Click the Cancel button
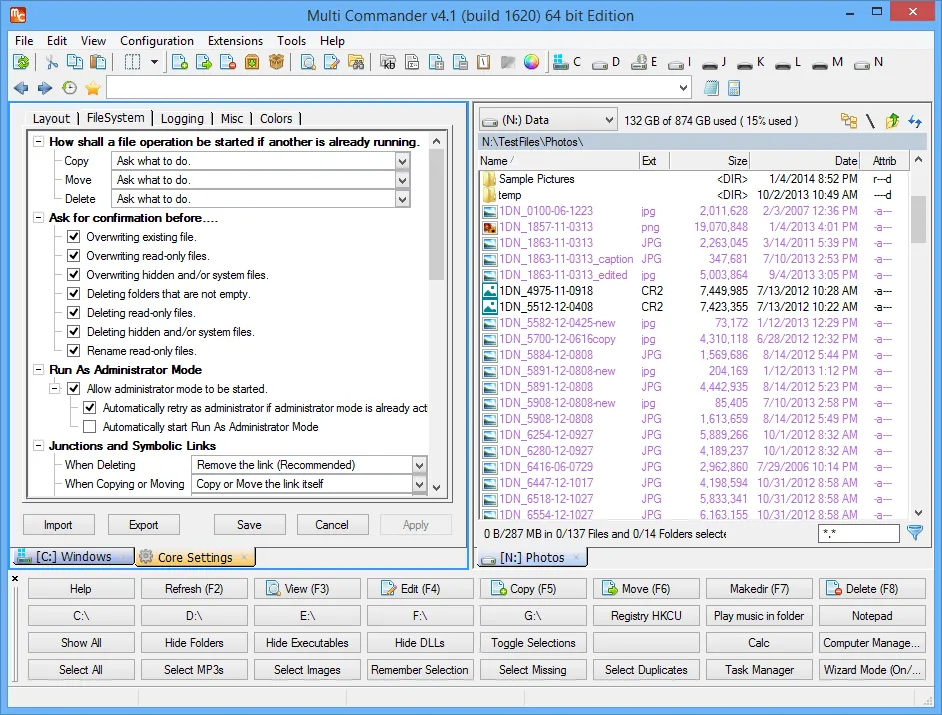Screen dimensions: 942x715 pyautogui.click(x=332, y=525)
